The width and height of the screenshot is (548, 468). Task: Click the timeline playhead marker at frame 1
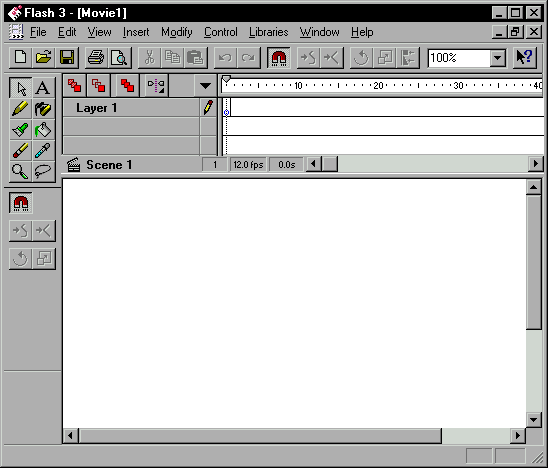(226, 80)
